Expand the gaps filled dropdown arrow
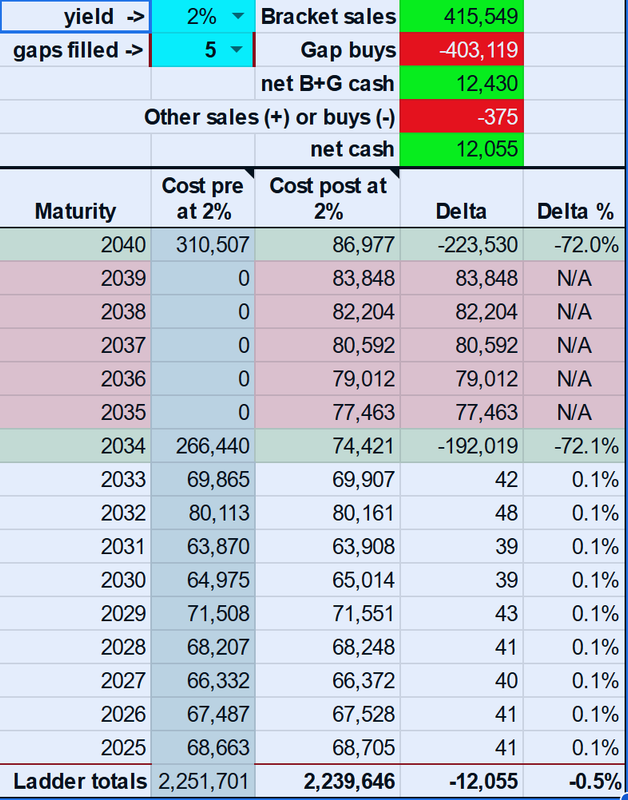This screenshot has width=628, height=800. [236, 50]
